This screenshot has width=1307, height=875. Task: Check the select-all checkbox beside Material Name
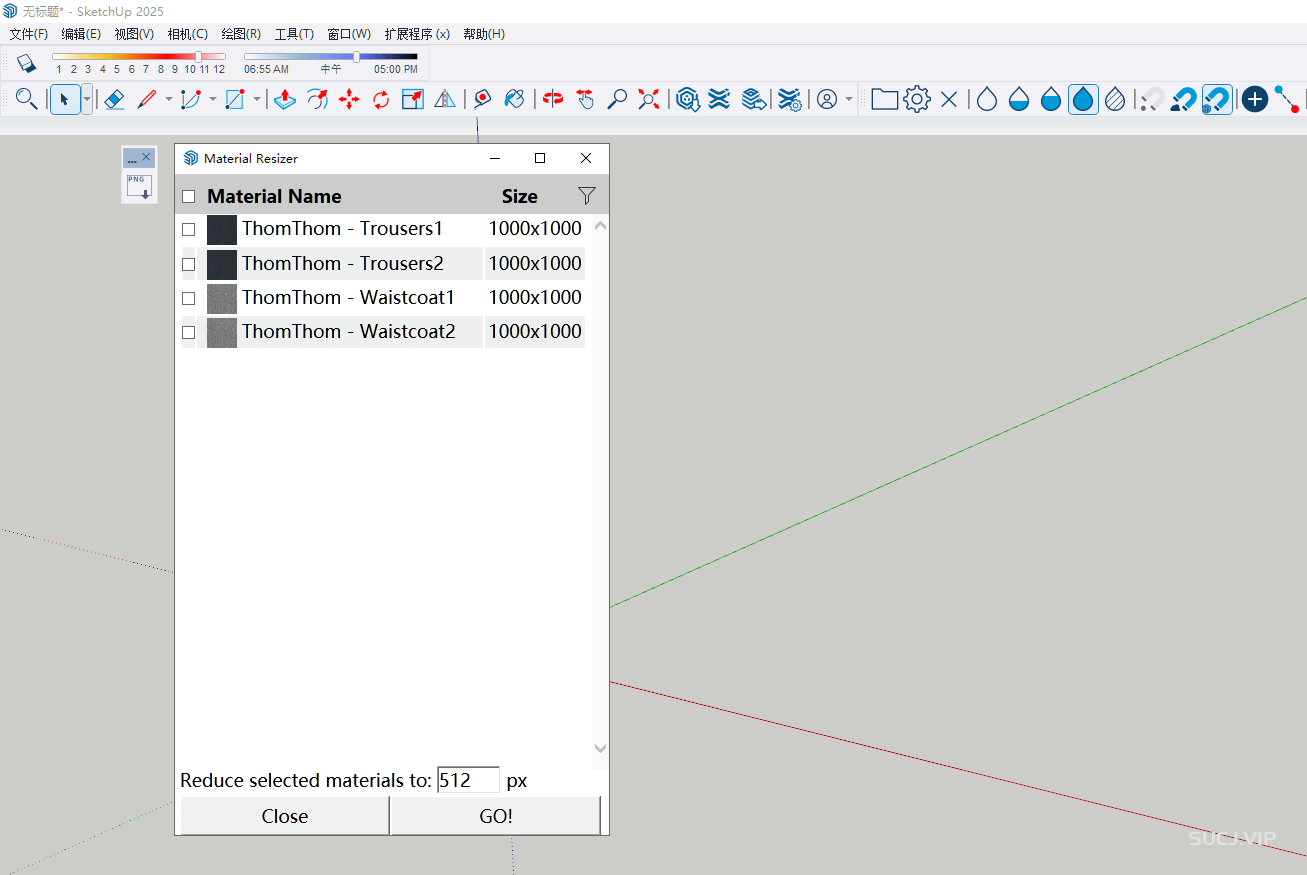point(188,197)
